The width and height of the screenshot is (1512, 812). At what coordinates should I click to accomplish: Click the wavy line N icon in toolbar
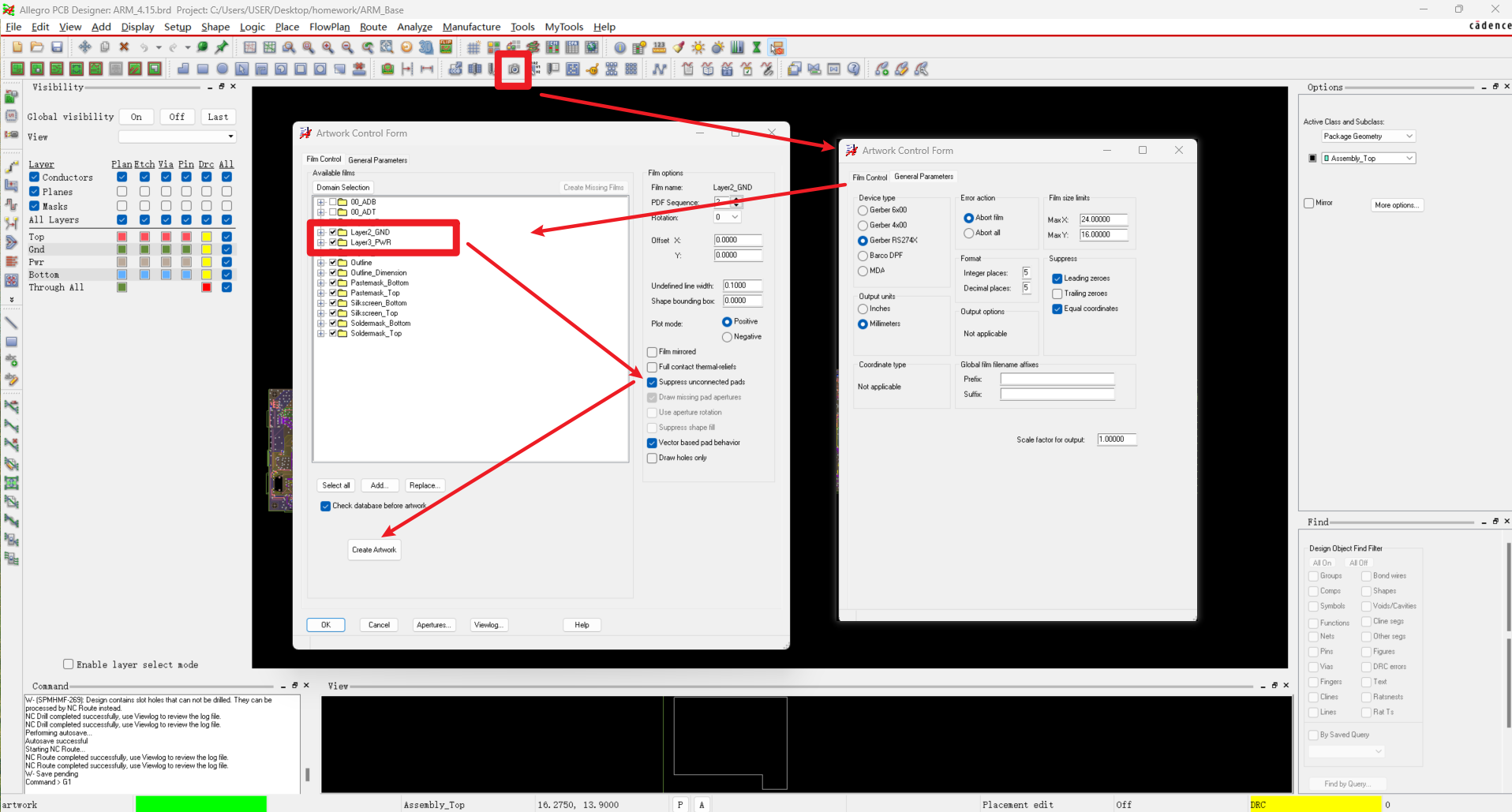point(660,69)
